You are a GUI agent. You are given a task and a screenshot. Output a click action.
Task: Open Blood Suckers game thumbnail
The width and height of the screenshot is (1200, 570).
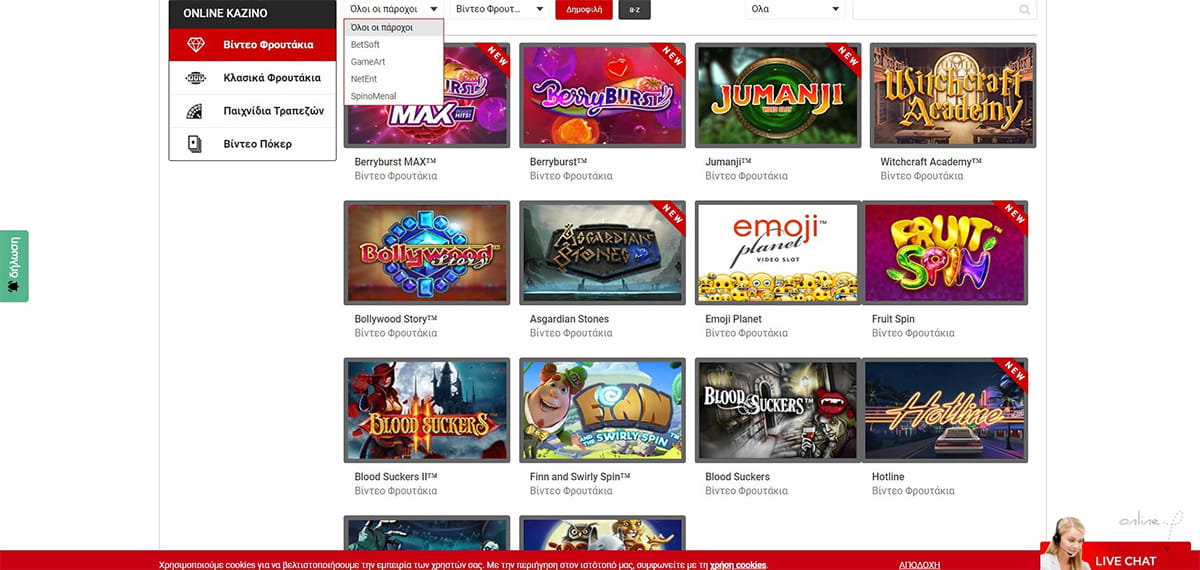[x=778, y=411]
